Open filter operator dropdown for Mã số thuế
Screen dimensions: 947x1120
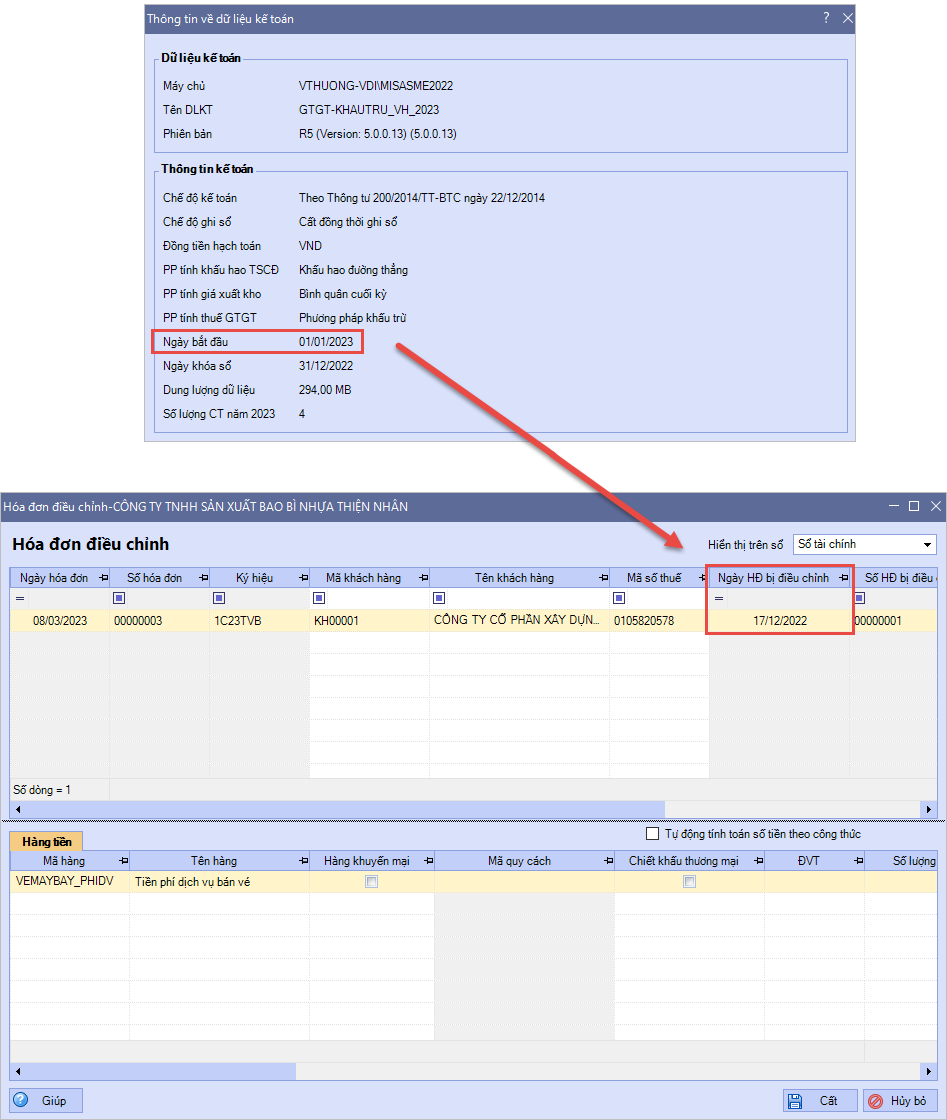619,598
